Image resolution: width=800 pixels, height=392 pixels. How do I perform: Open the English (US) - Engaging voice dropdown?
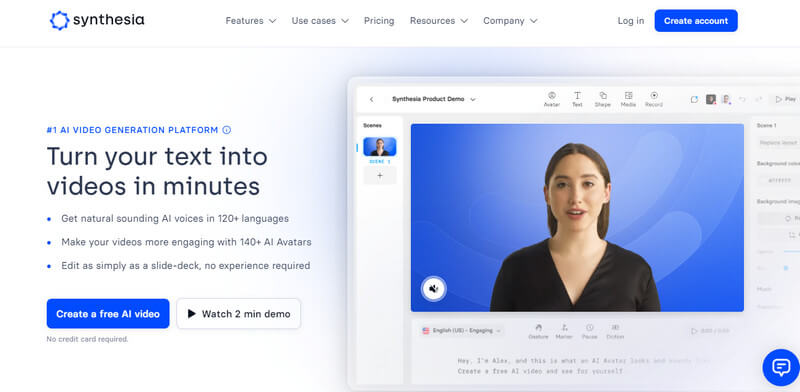(x=462, y=331)
